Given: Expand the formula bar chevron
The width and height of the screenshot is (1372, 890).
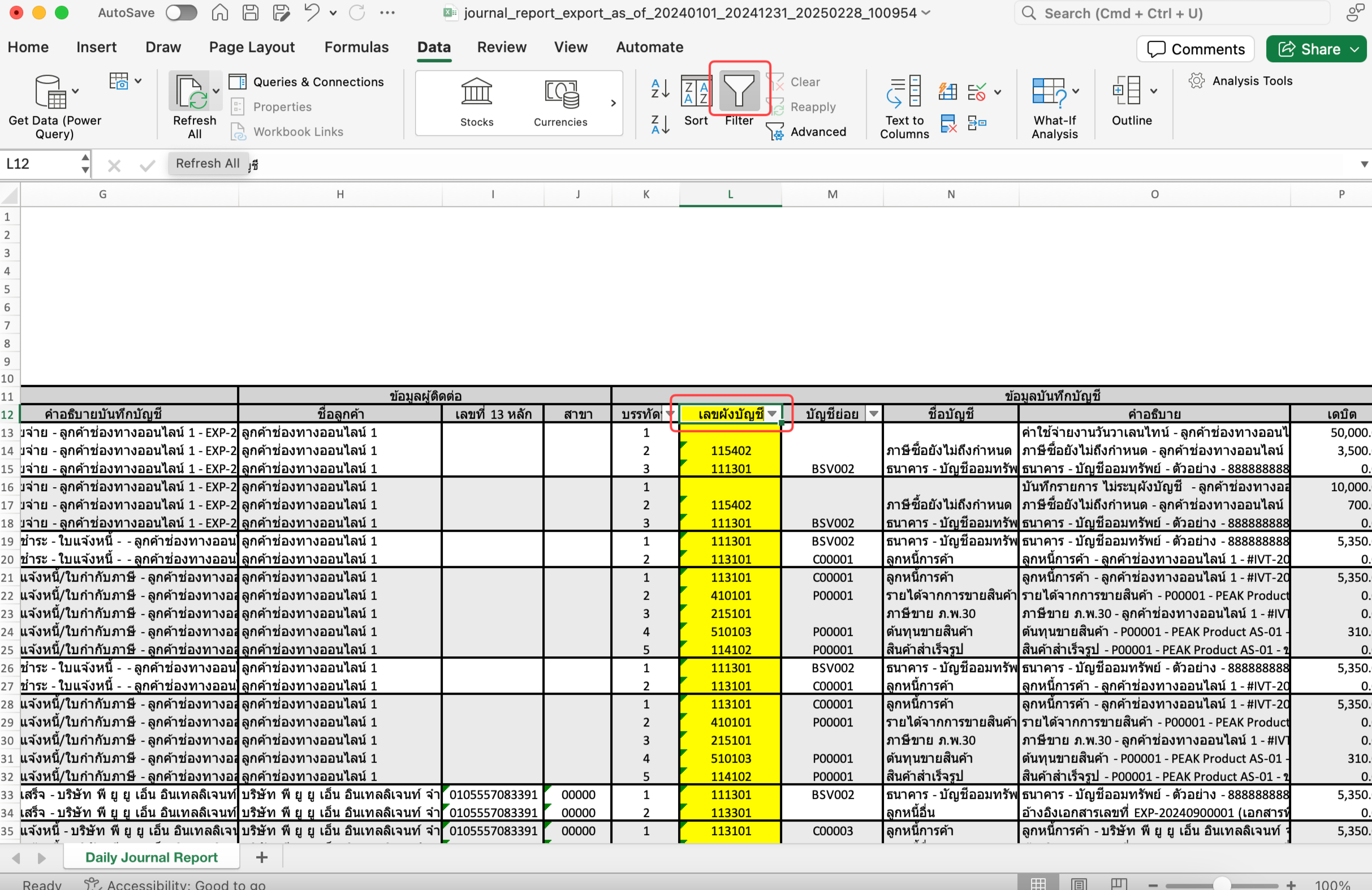Looking at the screenshot, I should coord(1364,165).
